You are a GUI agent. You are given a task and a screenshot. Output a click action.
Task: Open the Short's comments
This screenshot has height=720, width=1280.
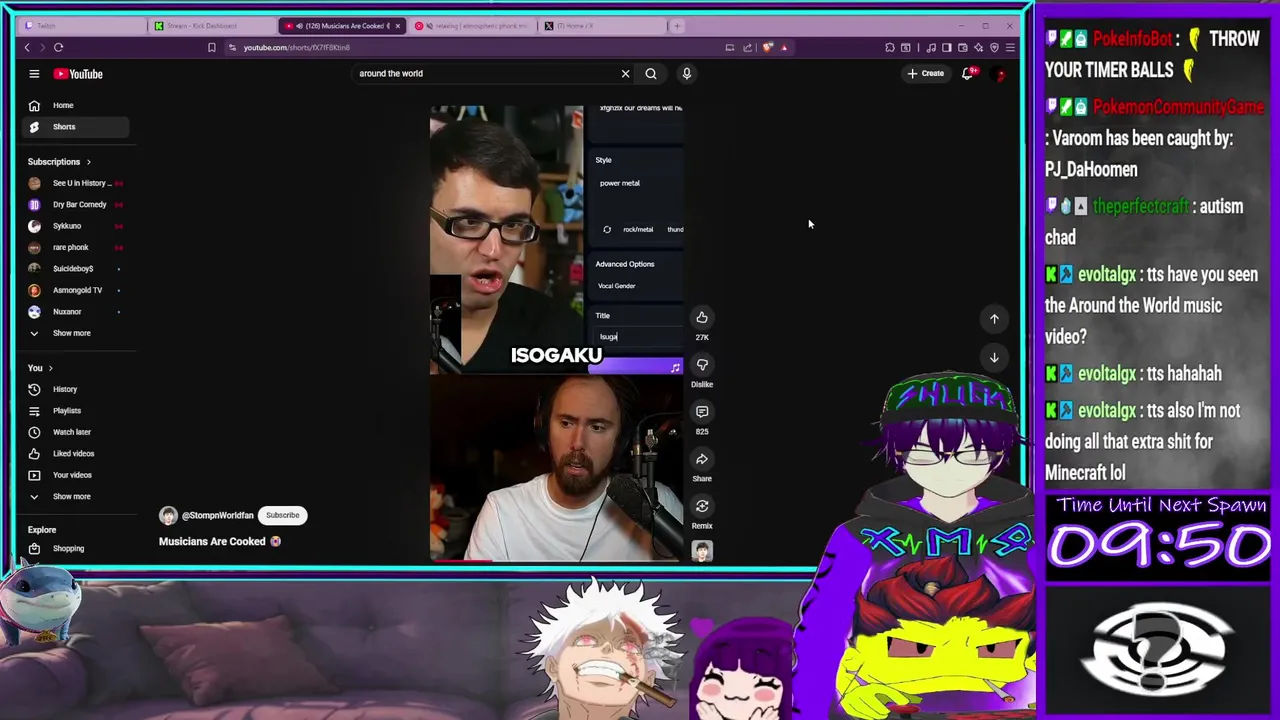[702, 412]
